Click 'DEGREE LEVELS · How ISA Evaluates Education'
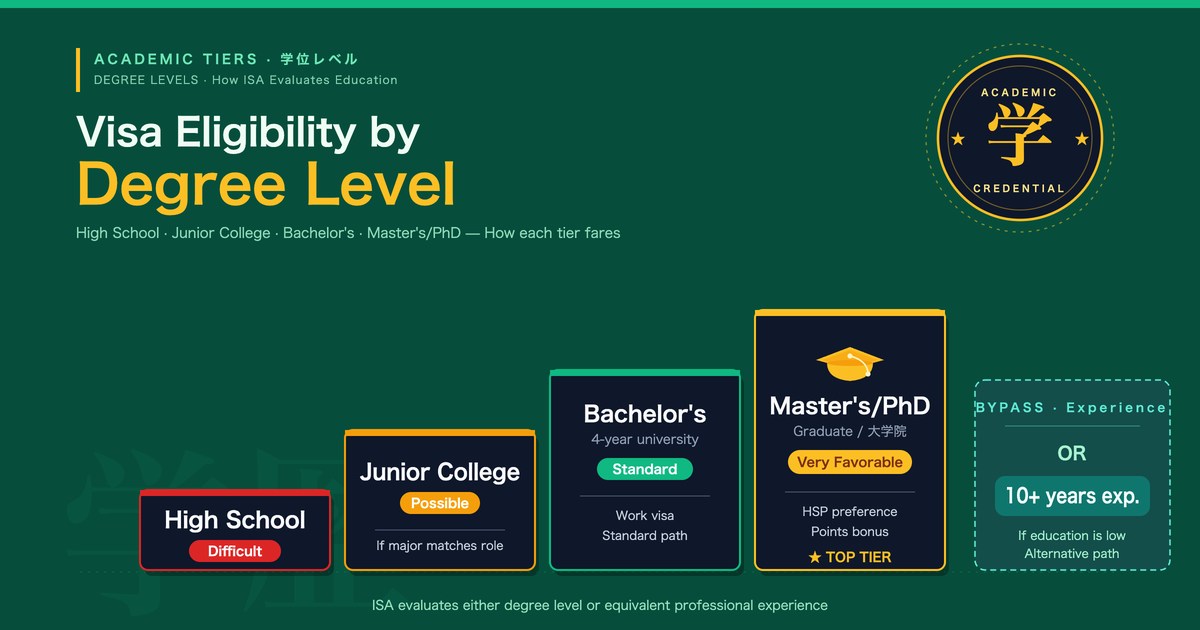Image resolution: width=1200 pixels, height=630 pixels. [245, 80]
